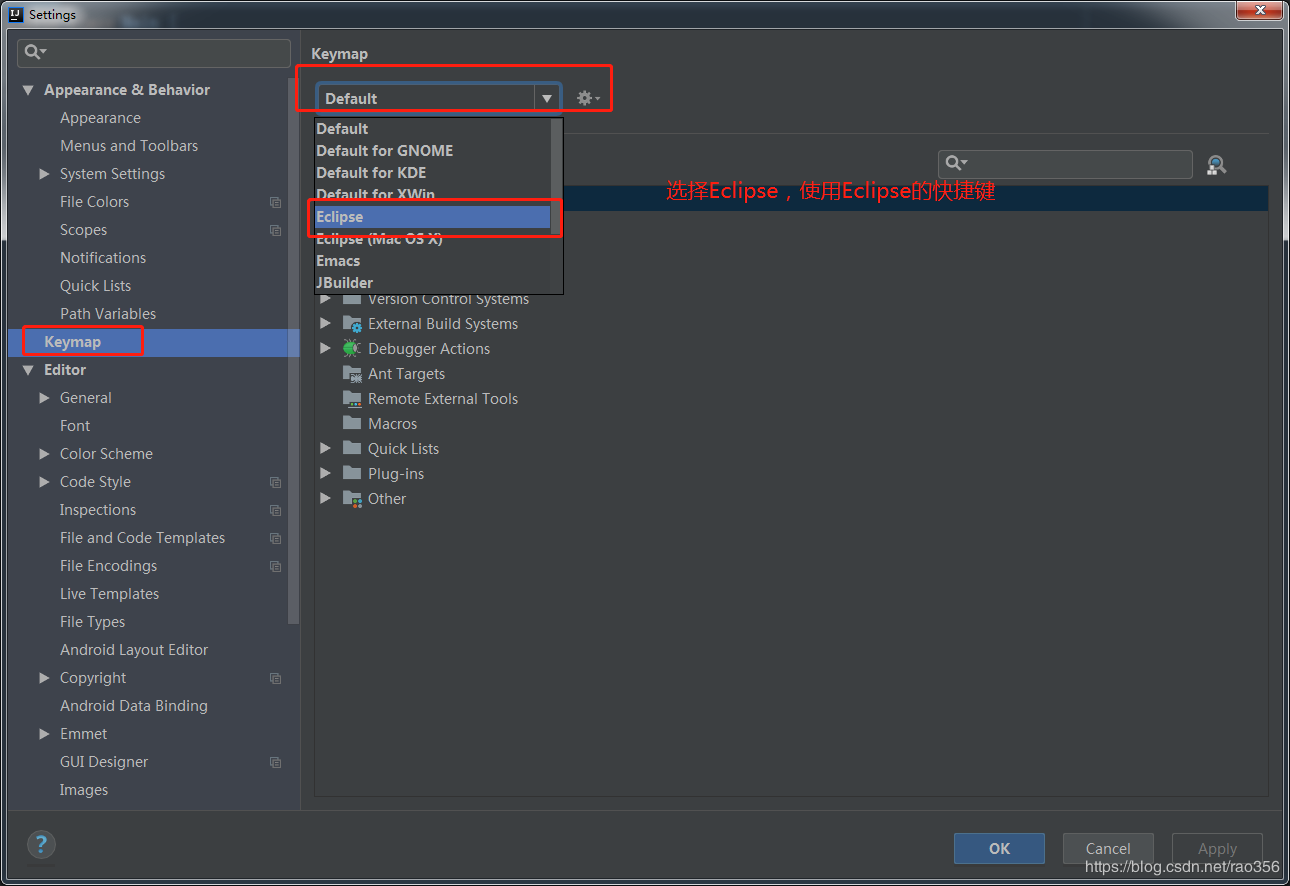This screenshot has width=1290, height=886.
Task: Open Menus and Toolbars settings
Action: point(129,146)
